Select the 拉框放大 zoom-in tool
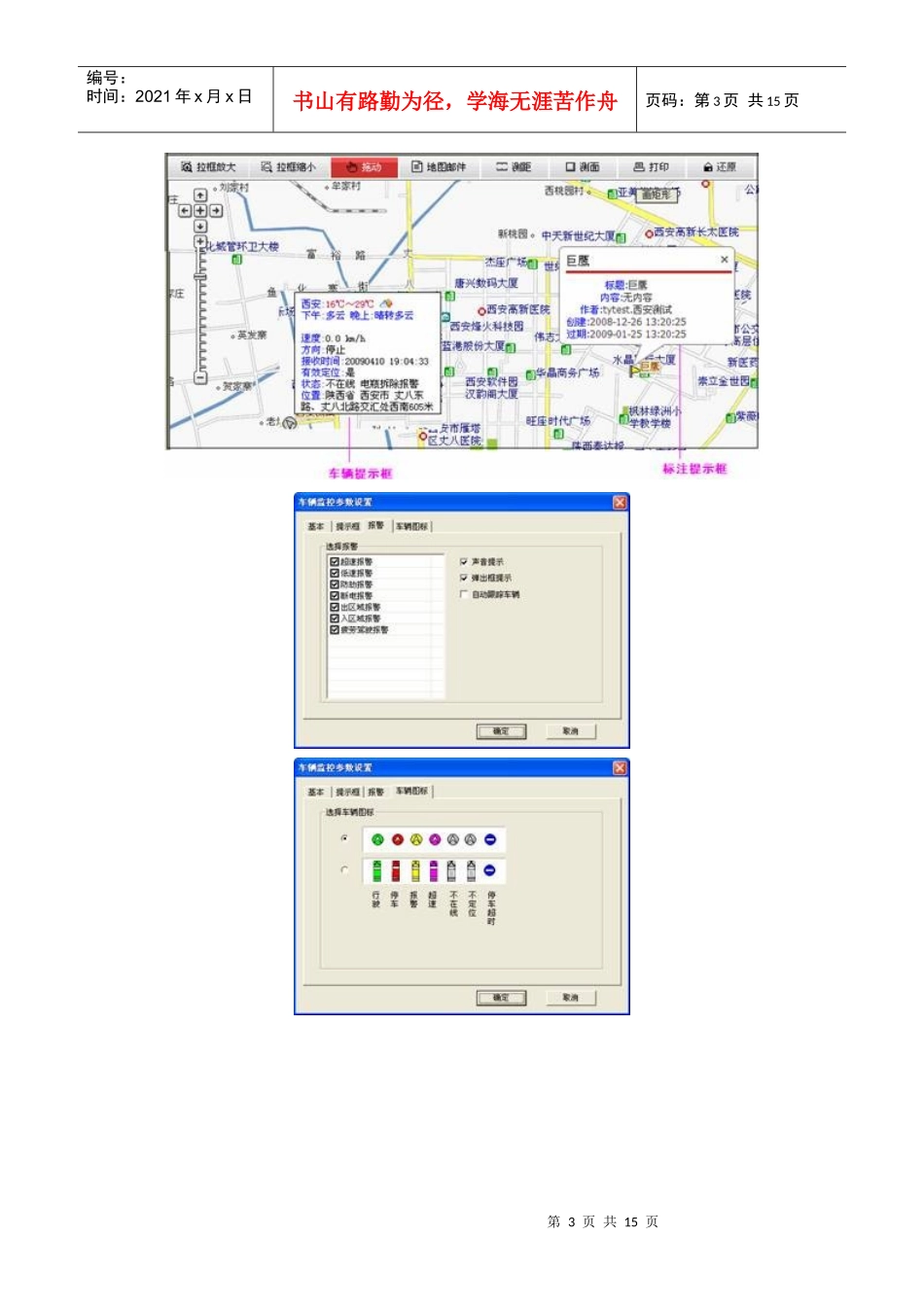924x1307 pixels. pos(208,167)
